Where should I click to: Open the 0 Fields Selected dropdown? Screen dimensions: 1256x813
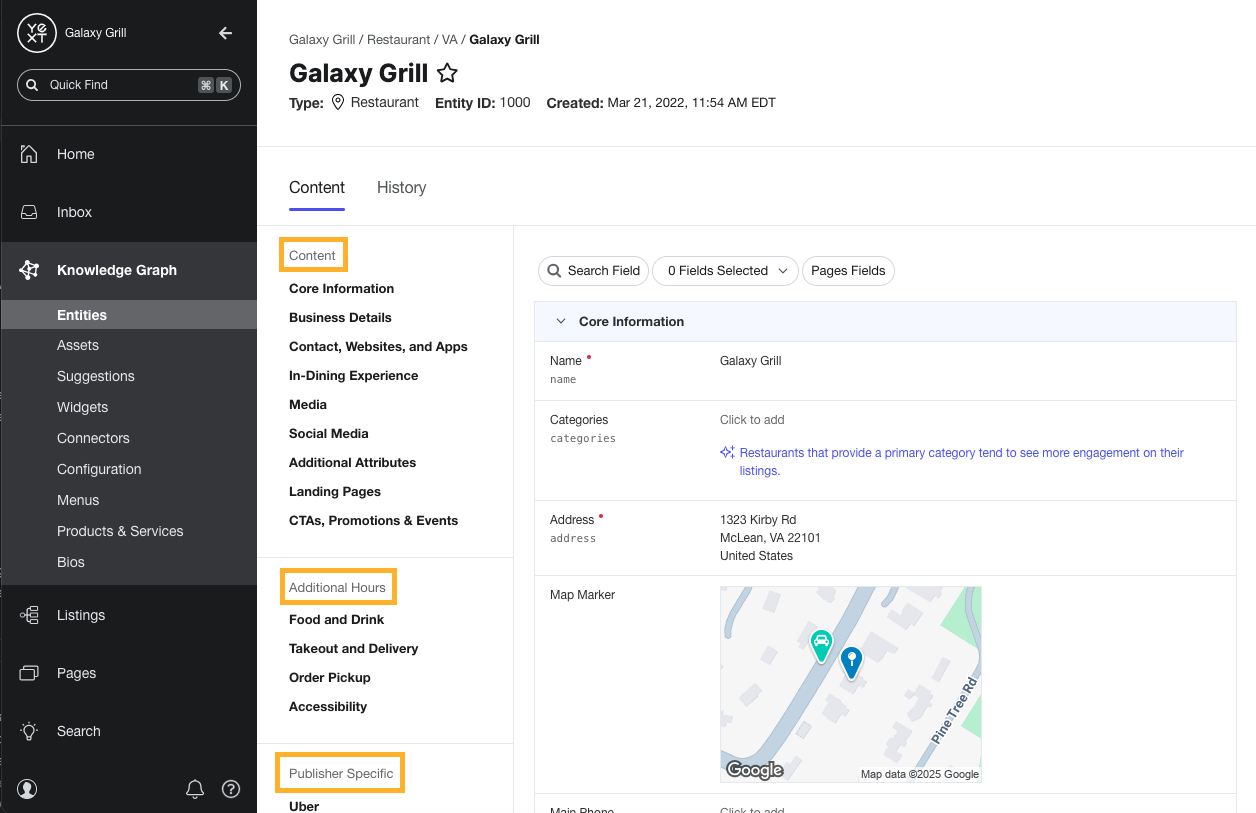click(x=725, y=271)
